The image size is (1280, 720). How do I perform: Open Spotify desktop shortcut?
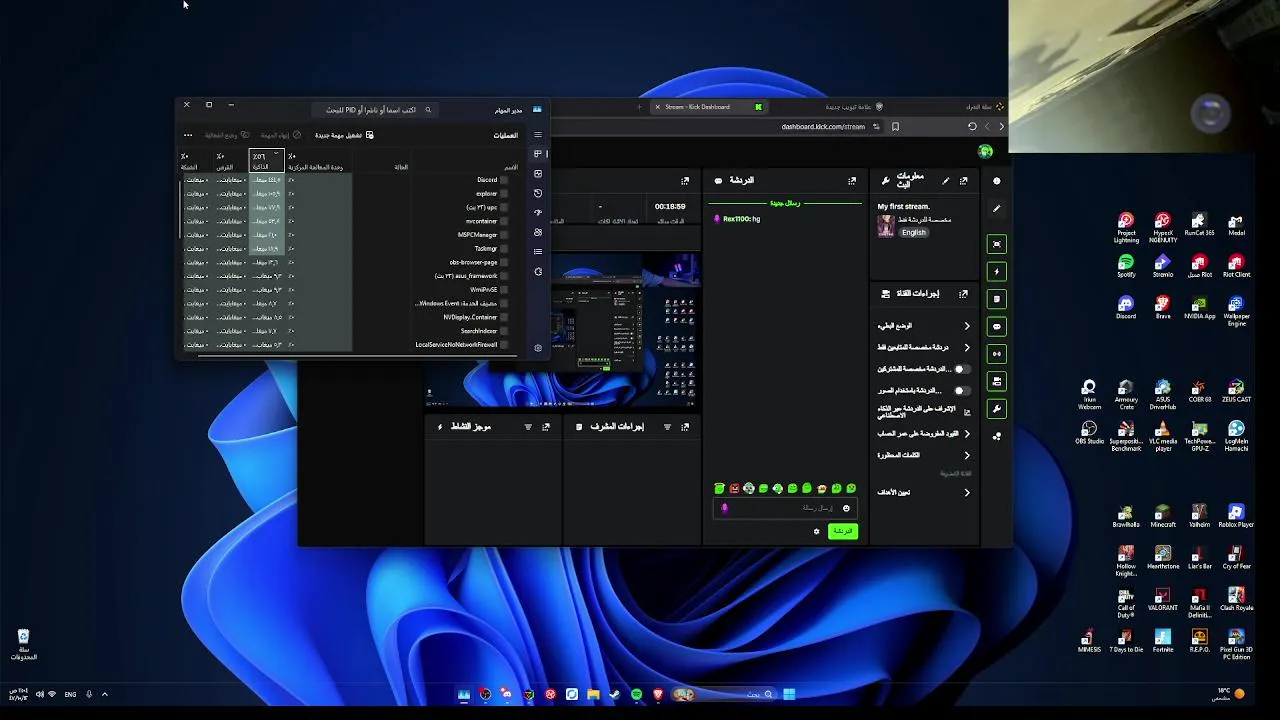pos(1126,266)
